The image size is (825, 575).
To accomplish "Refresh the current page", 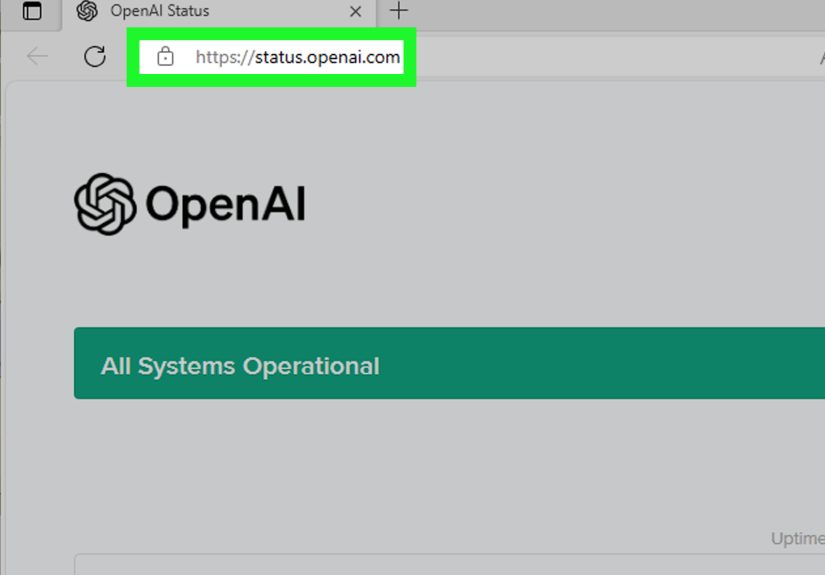I will pyautogui.click(x=95, y=56).
